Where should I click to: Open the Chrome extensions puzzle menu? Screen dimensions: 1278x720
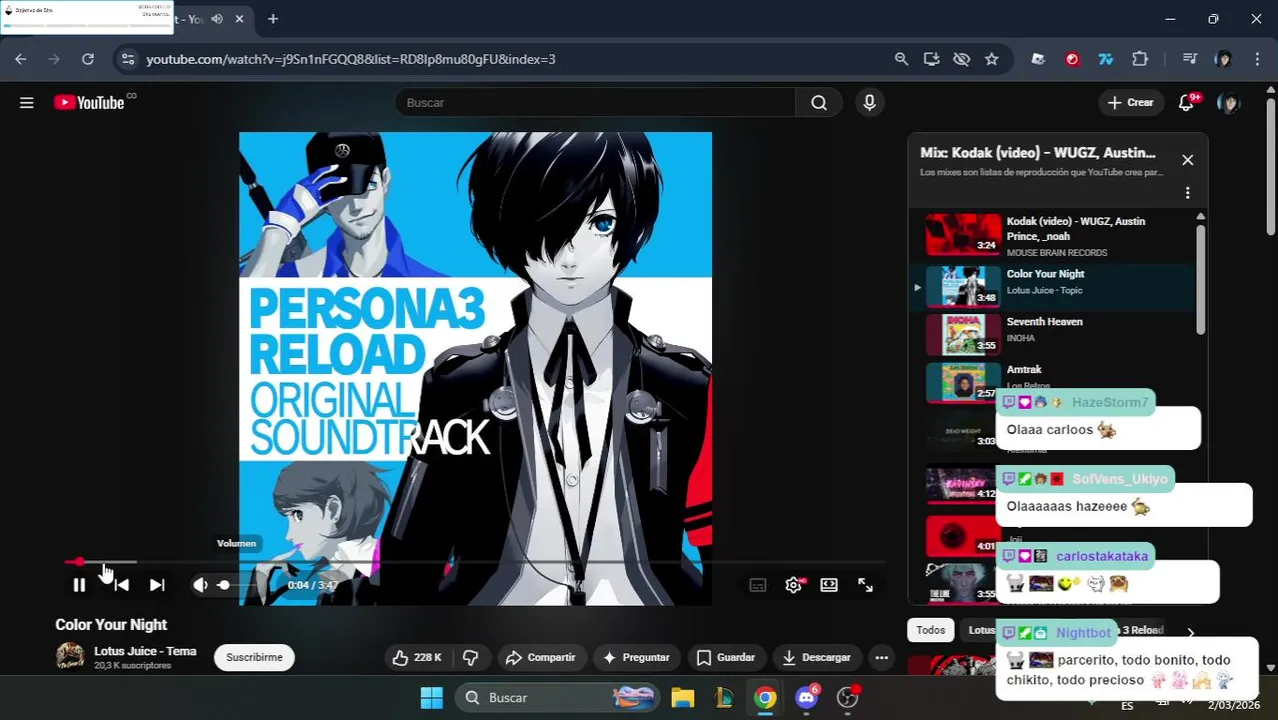[x=1140, y=59]
